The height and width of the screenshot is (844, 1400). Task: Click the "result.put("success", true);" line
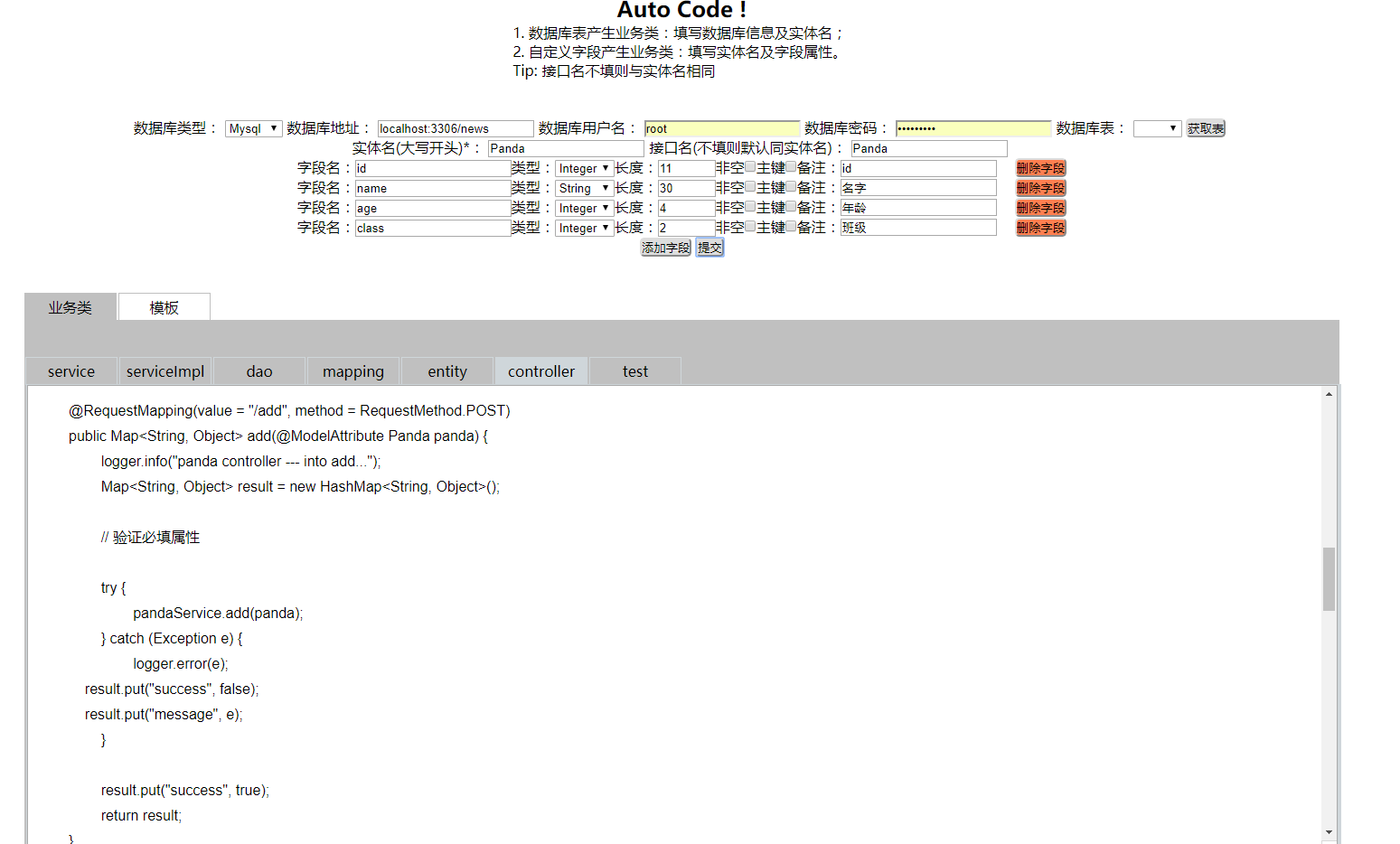(x=185, y=791)
